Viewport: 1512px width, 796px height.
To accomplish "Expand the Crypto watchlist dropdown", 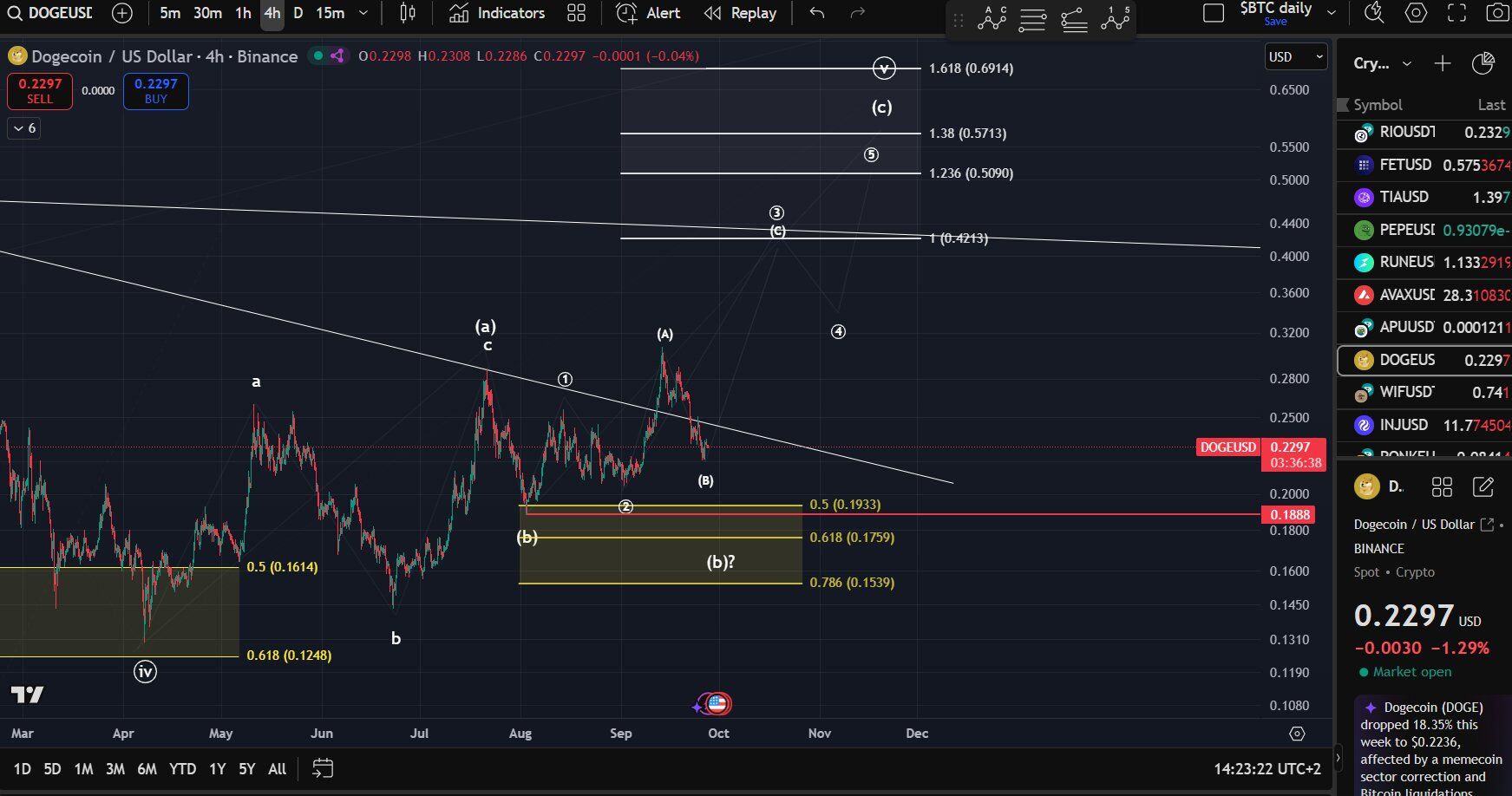I will (1408, 62).
